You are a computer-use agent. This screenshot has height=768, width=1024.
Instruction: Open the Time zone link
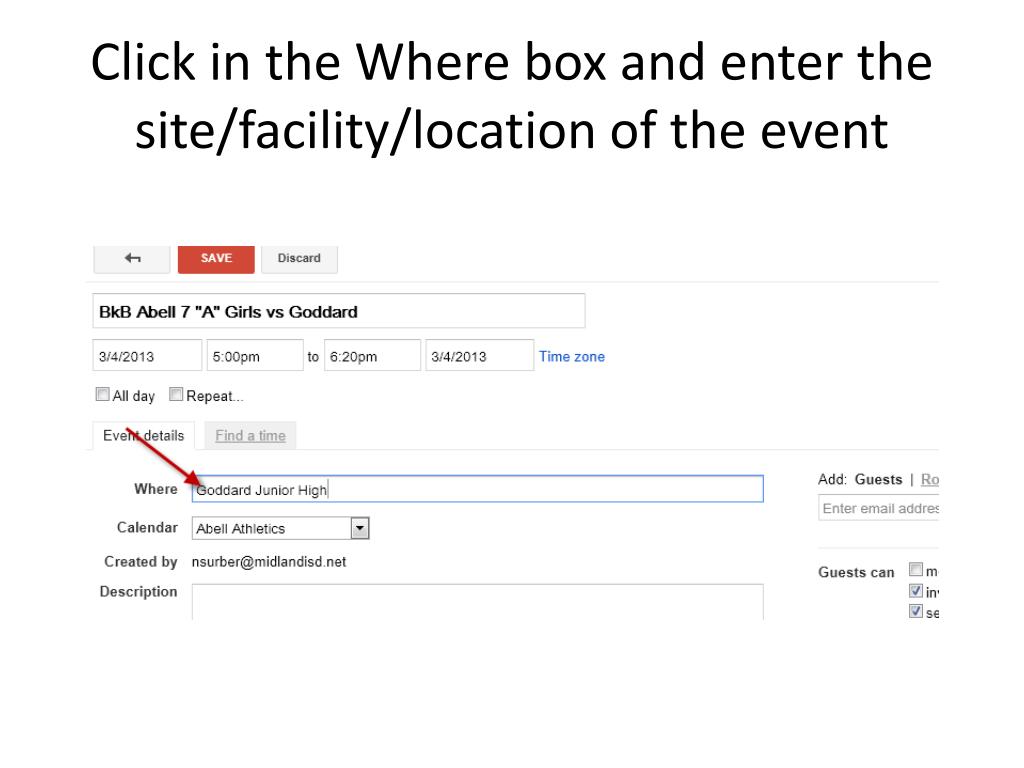[x=571, y=357]
